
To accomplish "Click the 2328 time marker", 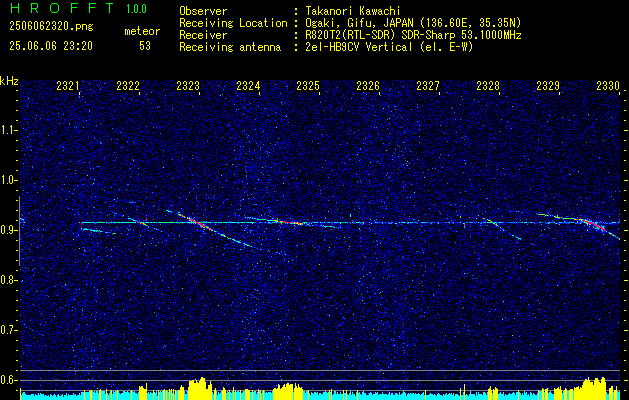I will coord(488,85).
